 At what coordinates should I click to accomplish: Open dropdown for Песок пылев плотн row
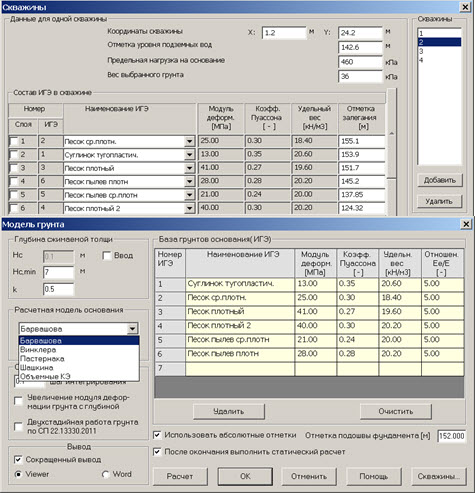(189, 182)
